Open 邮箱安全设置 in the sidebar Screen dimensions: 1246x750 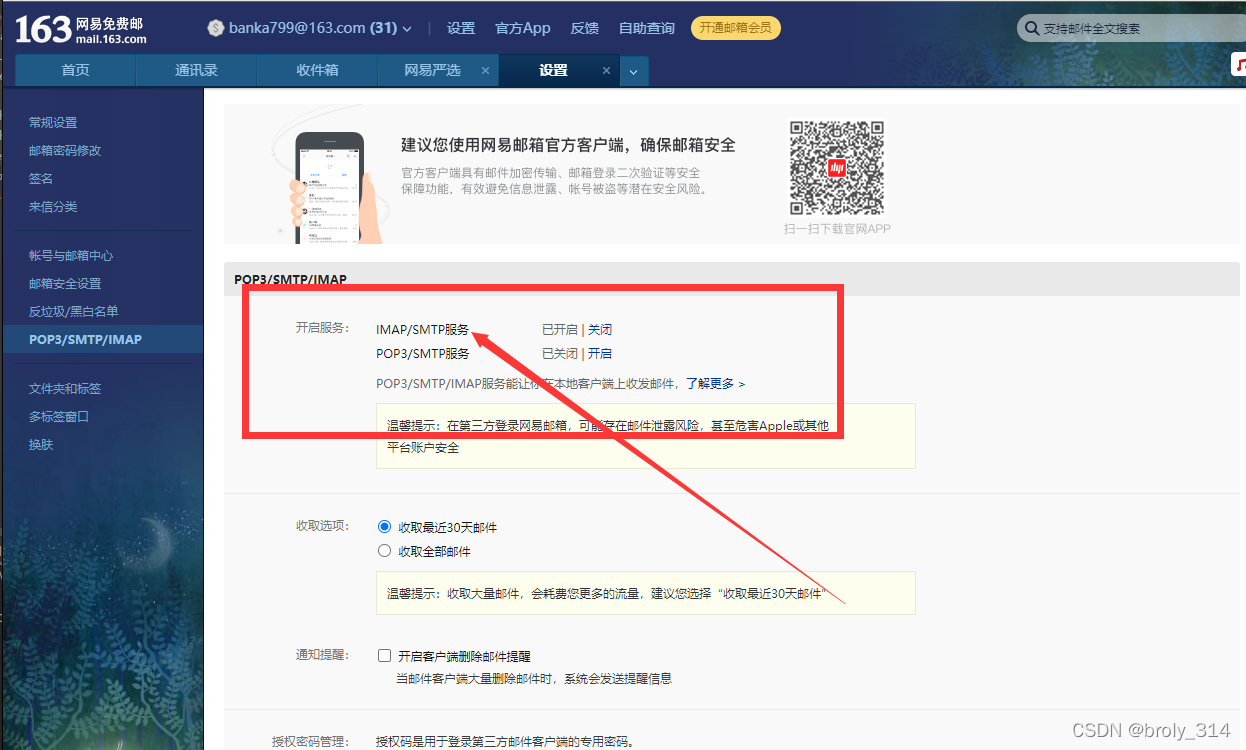click(65, 283)
